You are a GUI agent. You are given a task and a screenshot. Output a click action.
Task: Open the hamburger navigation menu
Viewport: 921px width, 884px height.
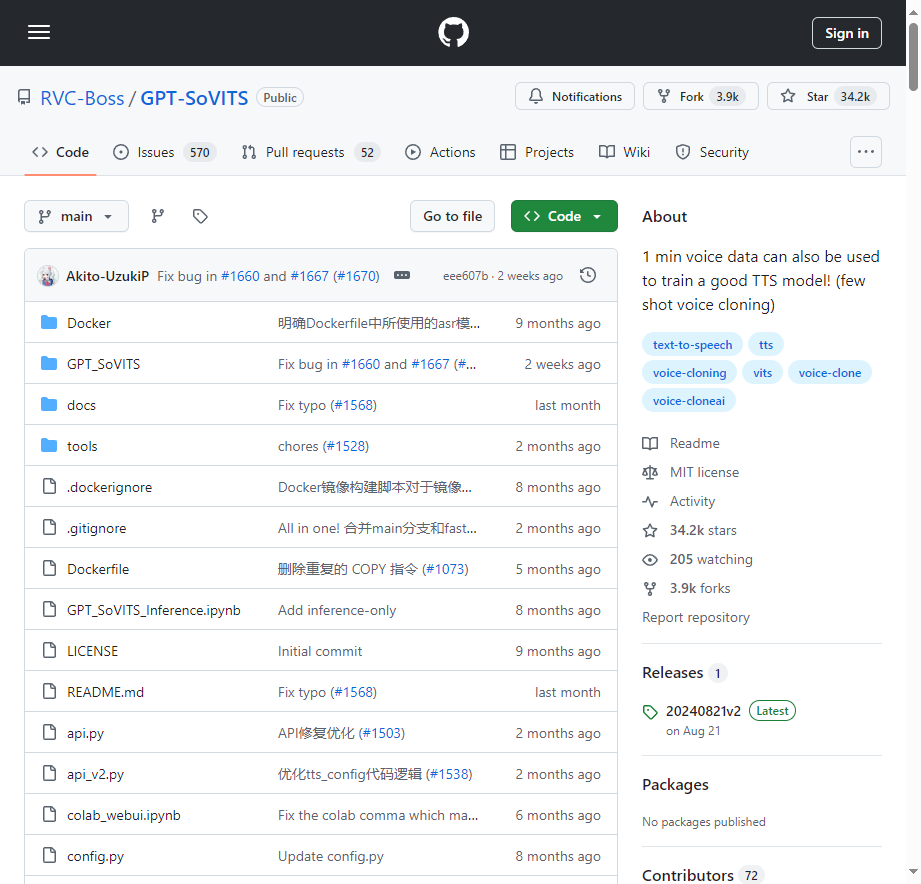click(39, 32)
